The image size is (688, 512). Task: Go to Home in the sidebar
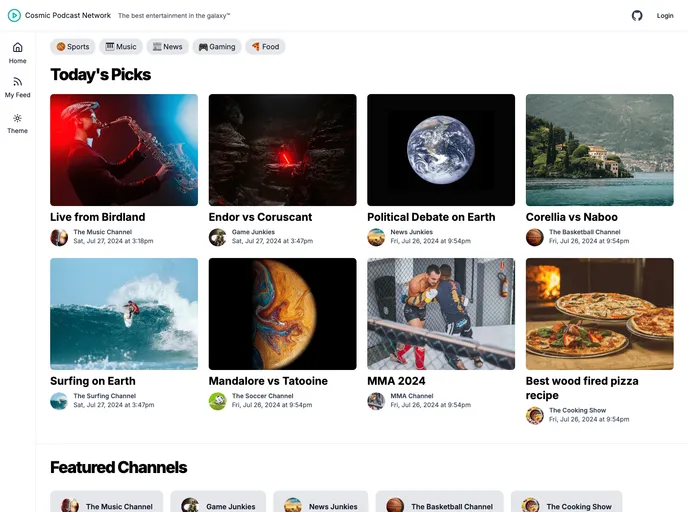click(18, 53)
